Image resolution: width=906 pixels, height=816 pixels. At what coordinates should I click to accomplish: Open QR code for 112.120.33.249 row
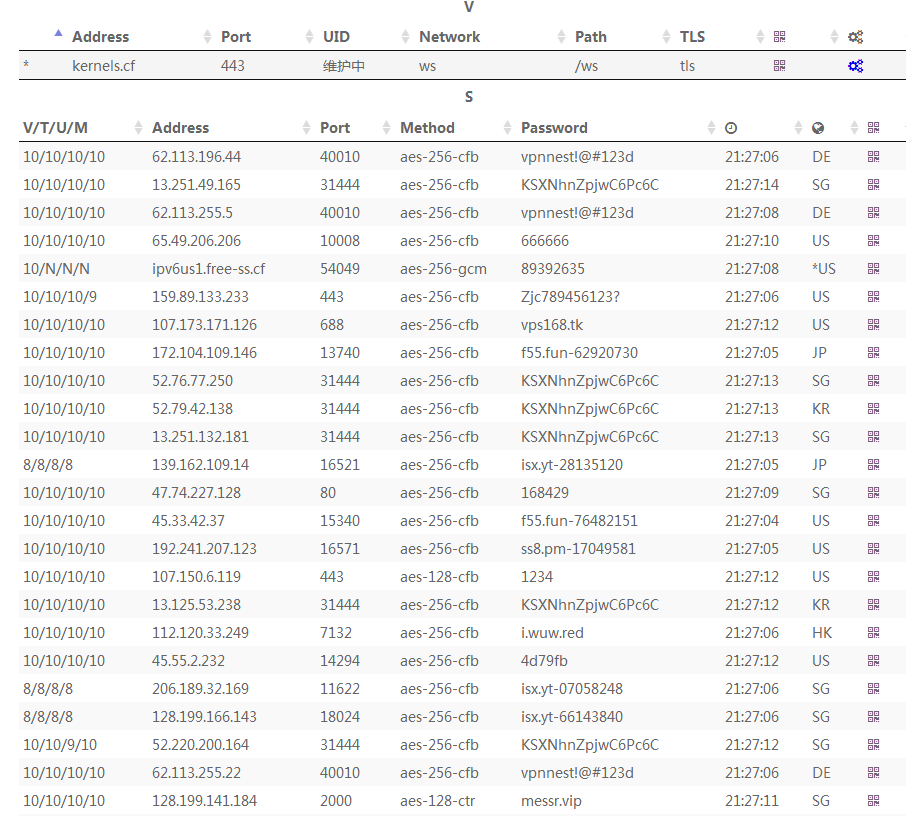tap(873, 633)
